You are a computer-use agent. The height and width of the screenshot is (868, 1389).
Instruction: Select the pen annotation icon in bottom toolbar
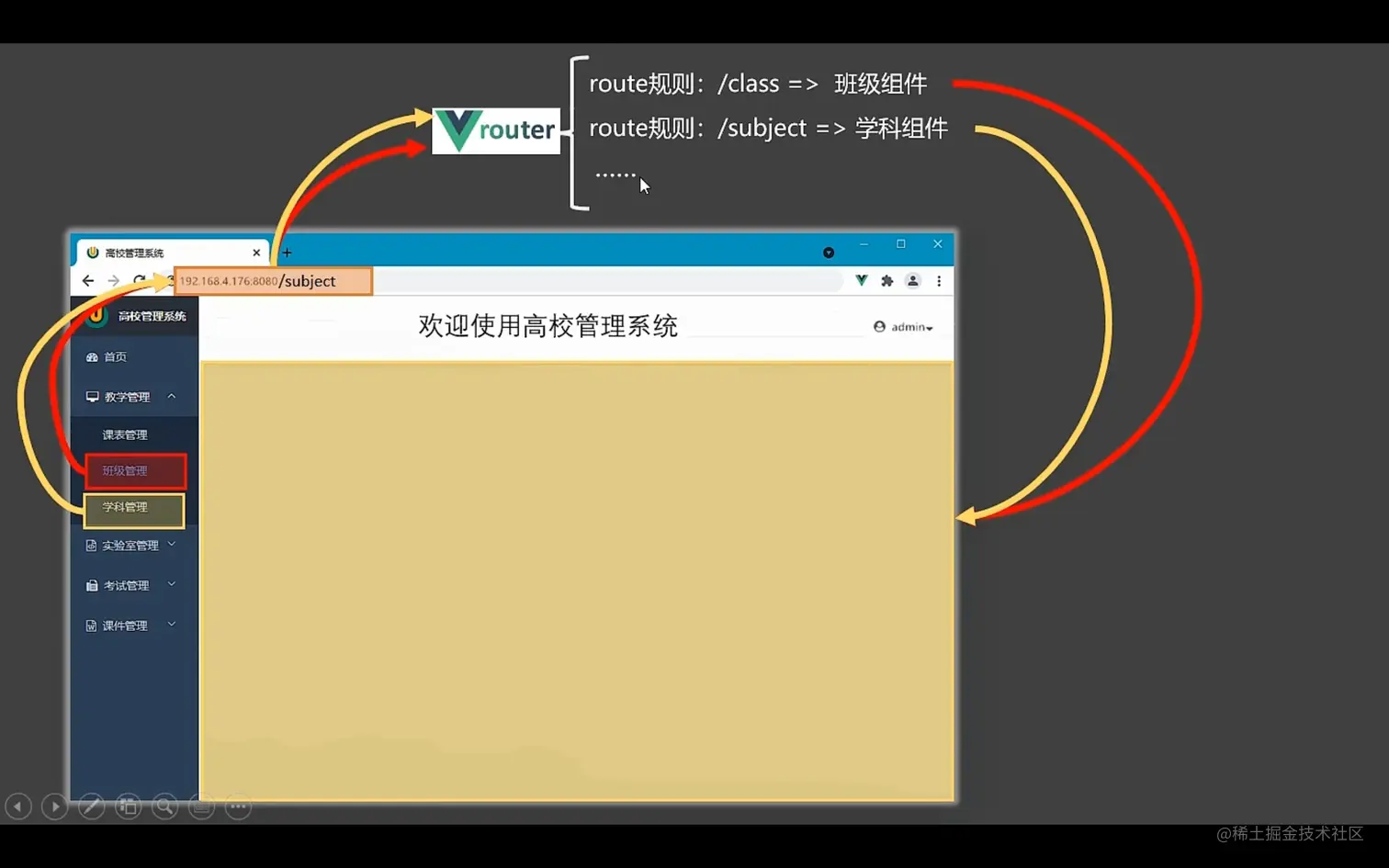(x=92, y=806)
